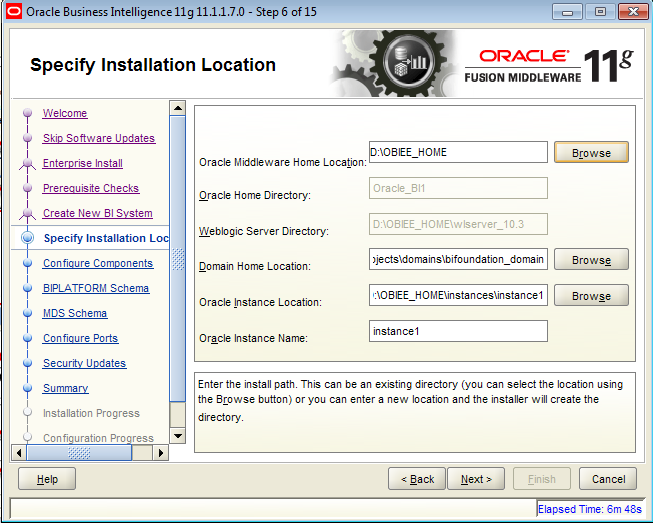Open the BIPLATFORM Schema step
This screenshot has height=523, width=653.
pyautogui.click(x=96, y=288)
